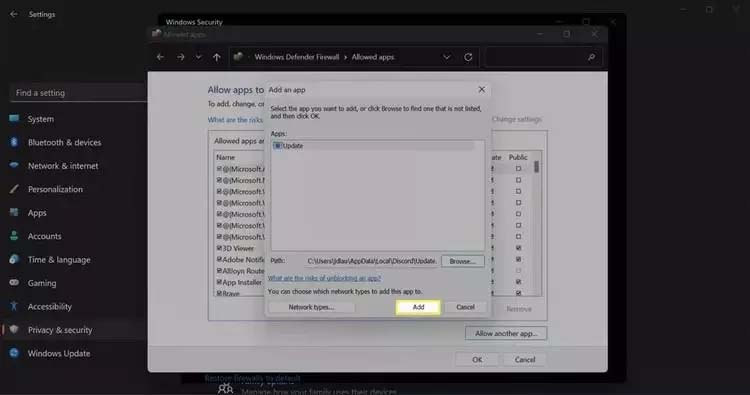Toggle App Installer allowed checkbox
The height and width of the screenshot is (395, 750).
pos(219,282)
